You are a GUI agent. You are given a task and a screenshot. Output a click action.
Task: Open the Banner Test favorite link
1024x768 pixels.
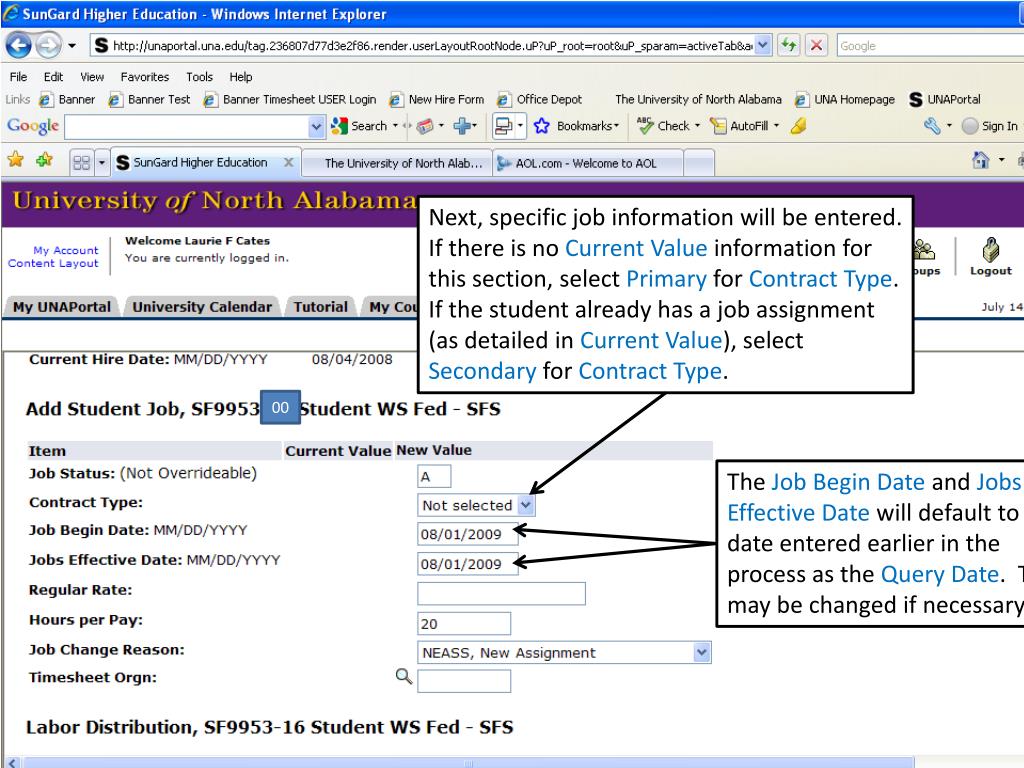[x=150, y=99]
